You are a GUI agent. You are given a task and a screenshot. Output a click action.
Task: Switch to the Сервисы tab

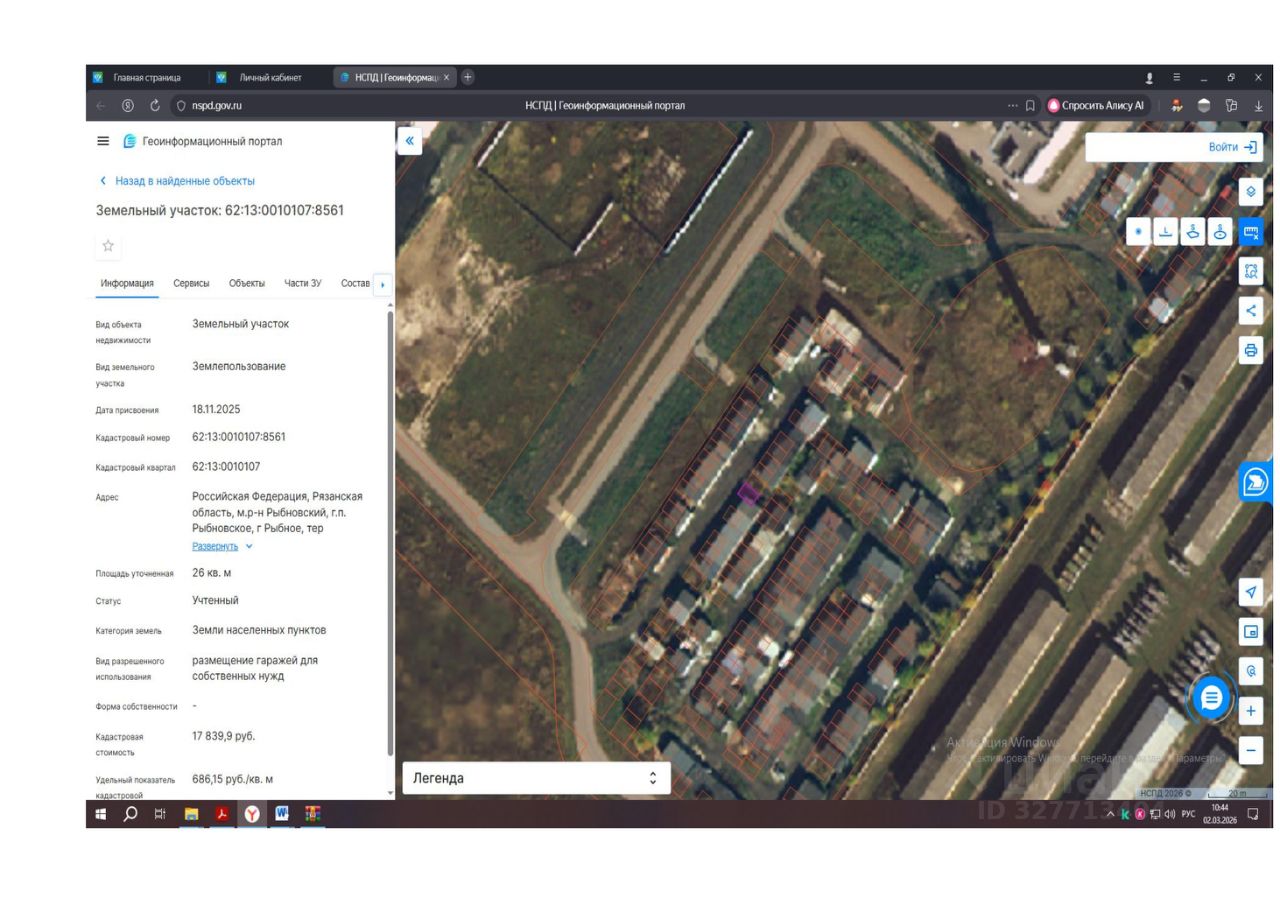pyautogui.click(x=191, y=284)
